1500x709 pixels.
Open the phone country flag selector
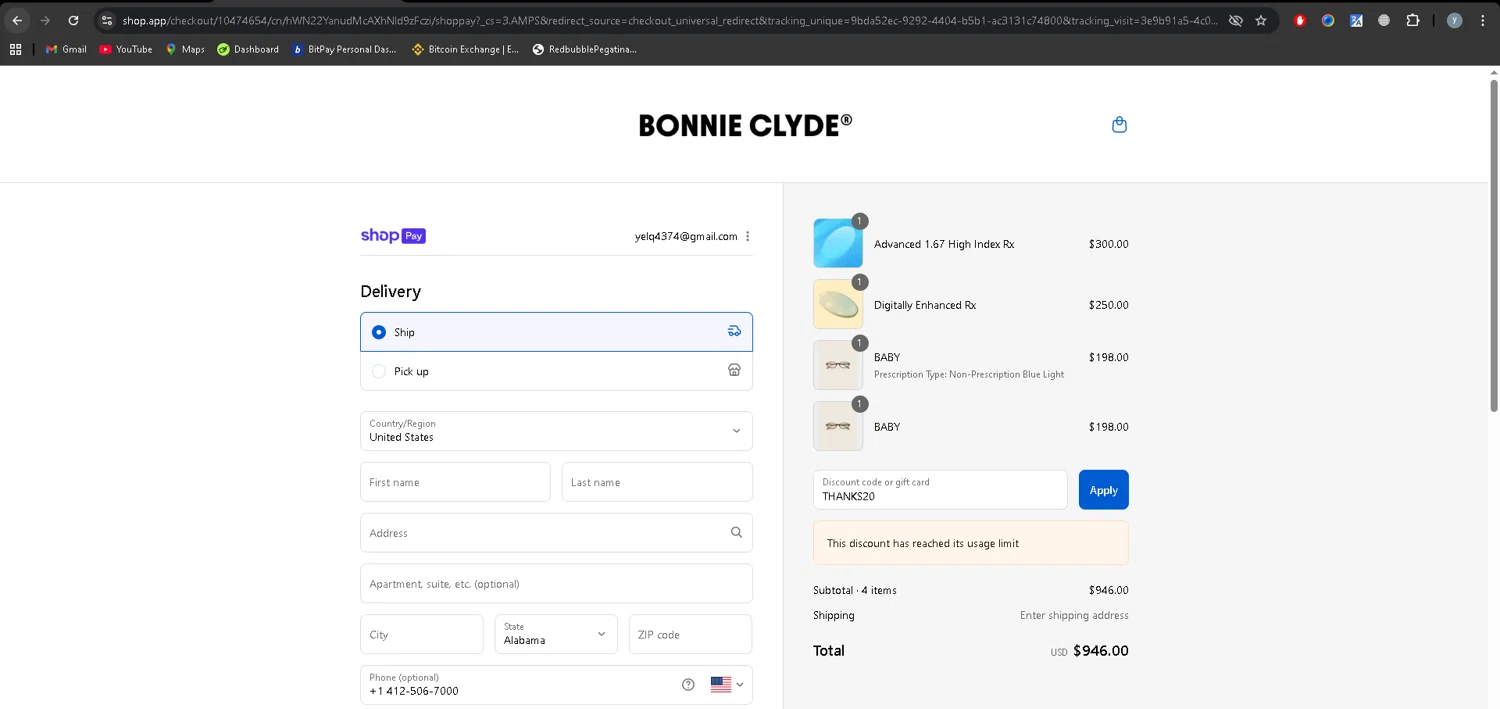[727, 685]
